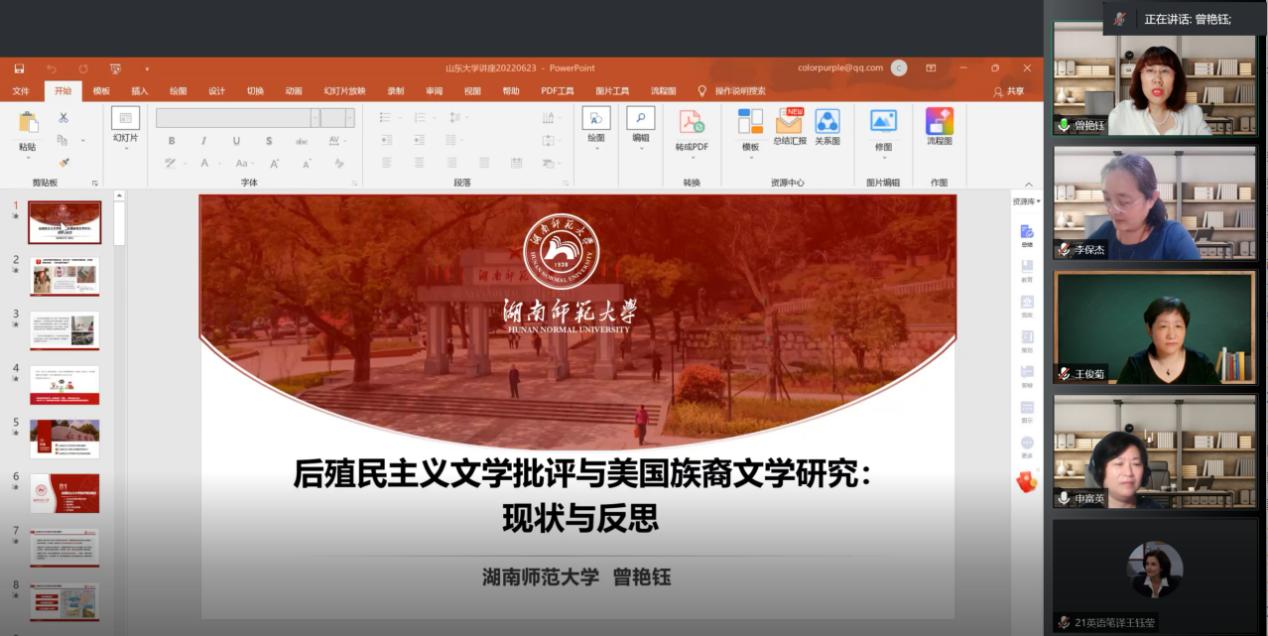Select the Cut scissors icon

pos(64,118)
